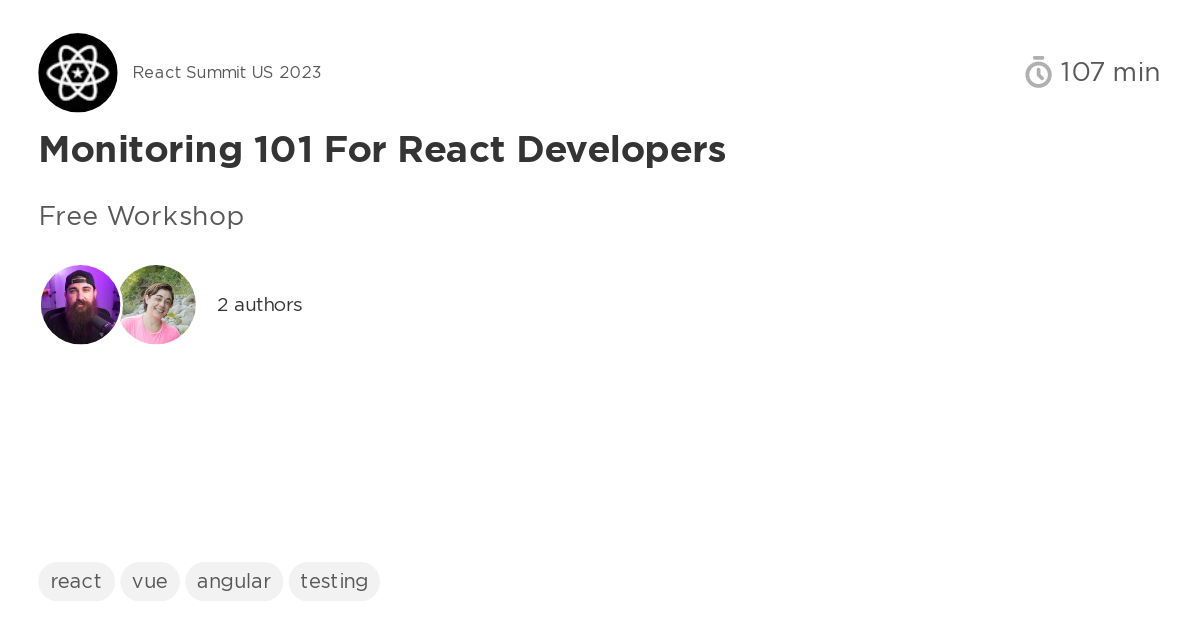Click 'React Summit US 2023' event name

pyautogui.click(x=227, y=72)
